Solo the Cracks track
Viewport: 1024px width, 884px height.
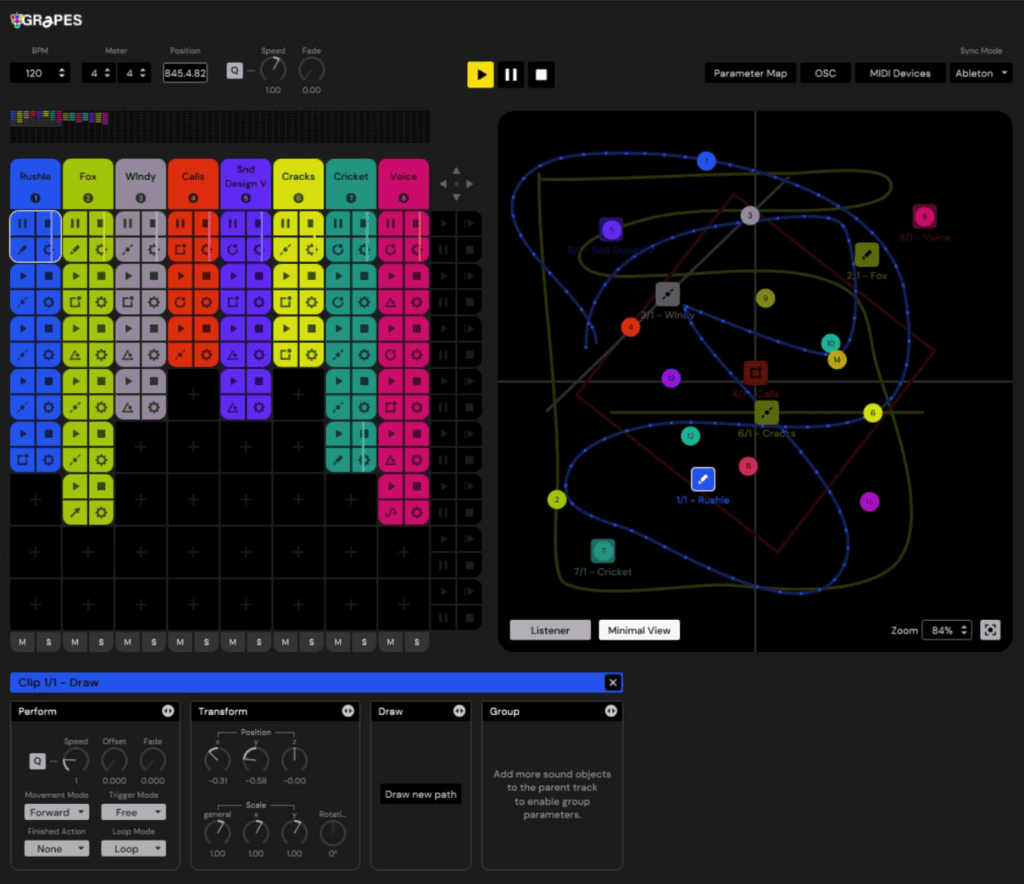[x=312, y=642]
